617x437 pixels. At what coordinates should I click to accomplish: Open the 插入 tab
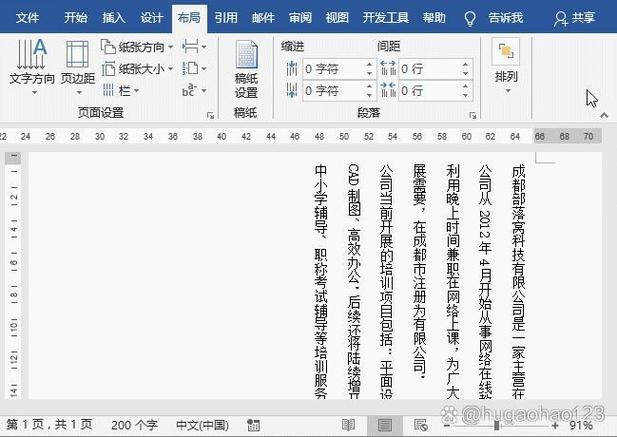[114, 18]
